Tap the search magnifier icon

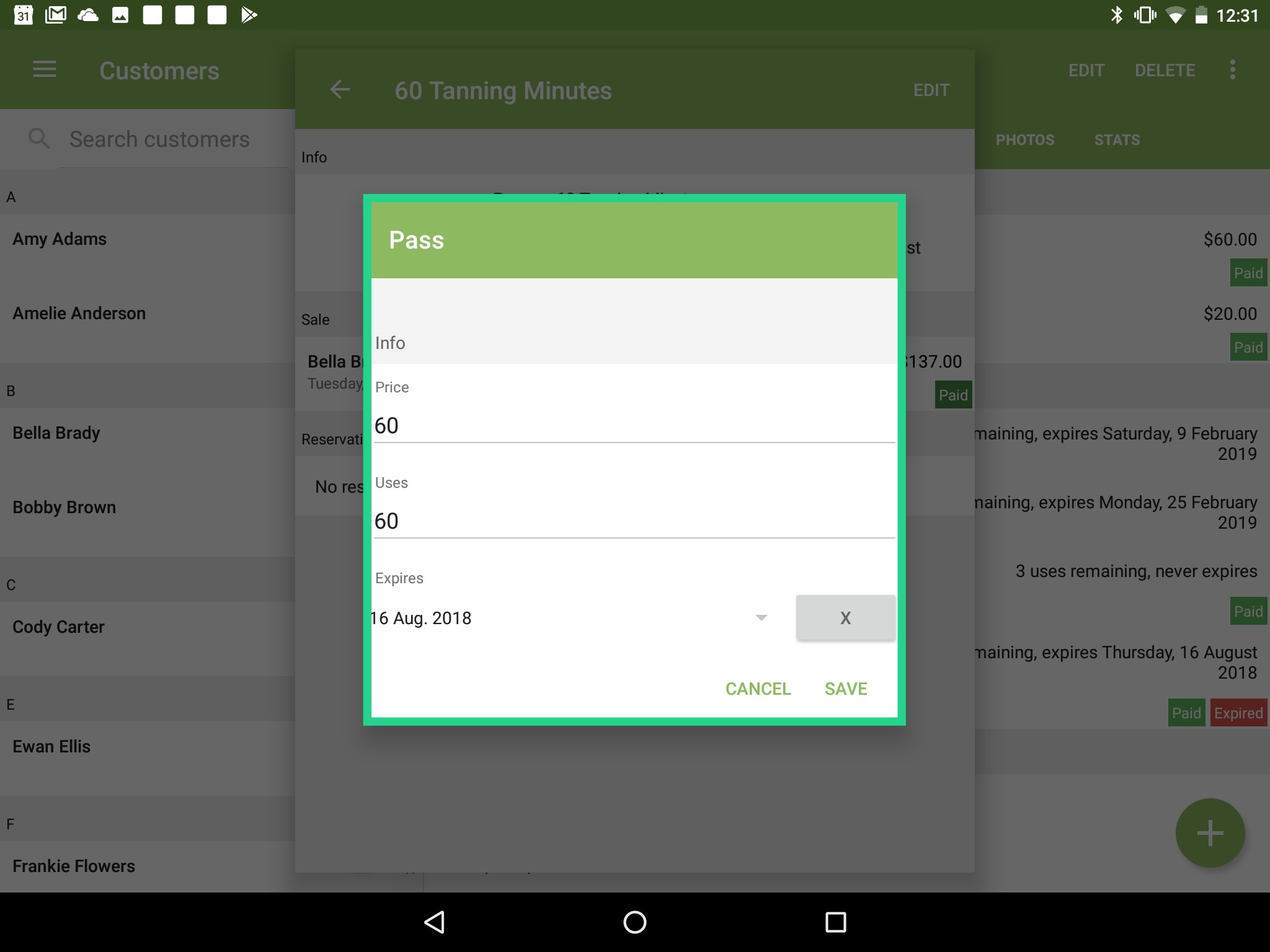point(39,138)
